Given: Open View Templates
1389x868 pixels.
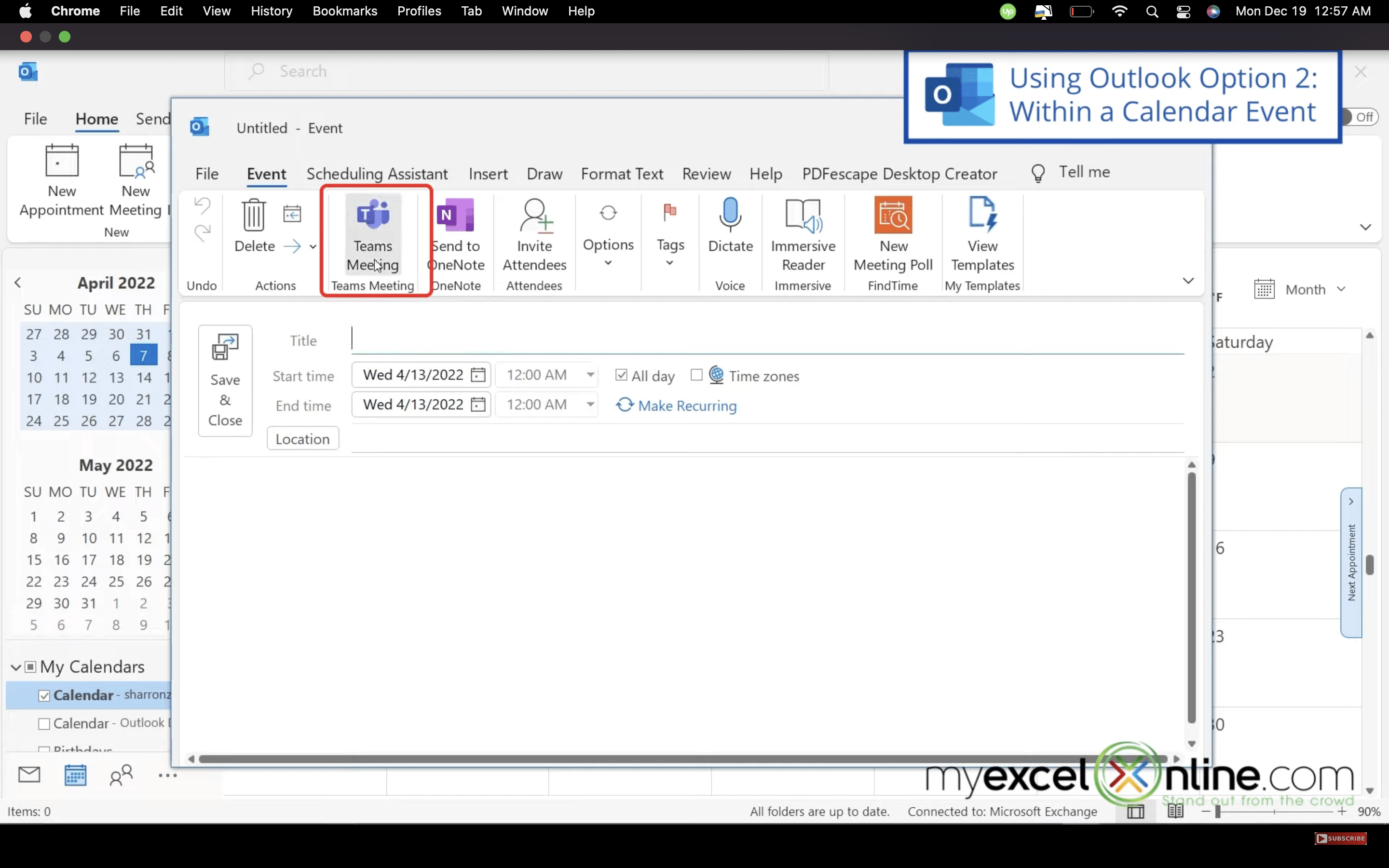Looking at the screenshot, I should [982, 235].
